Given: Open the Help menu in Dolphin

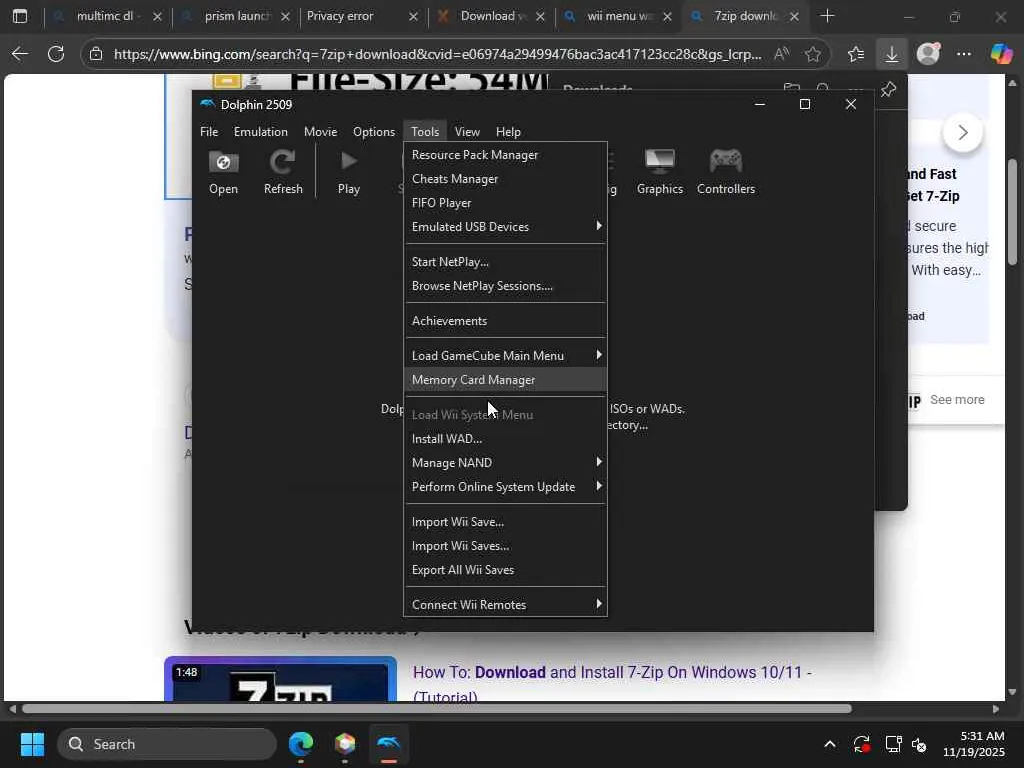Looking at the screenshot, I should [508, 132].
